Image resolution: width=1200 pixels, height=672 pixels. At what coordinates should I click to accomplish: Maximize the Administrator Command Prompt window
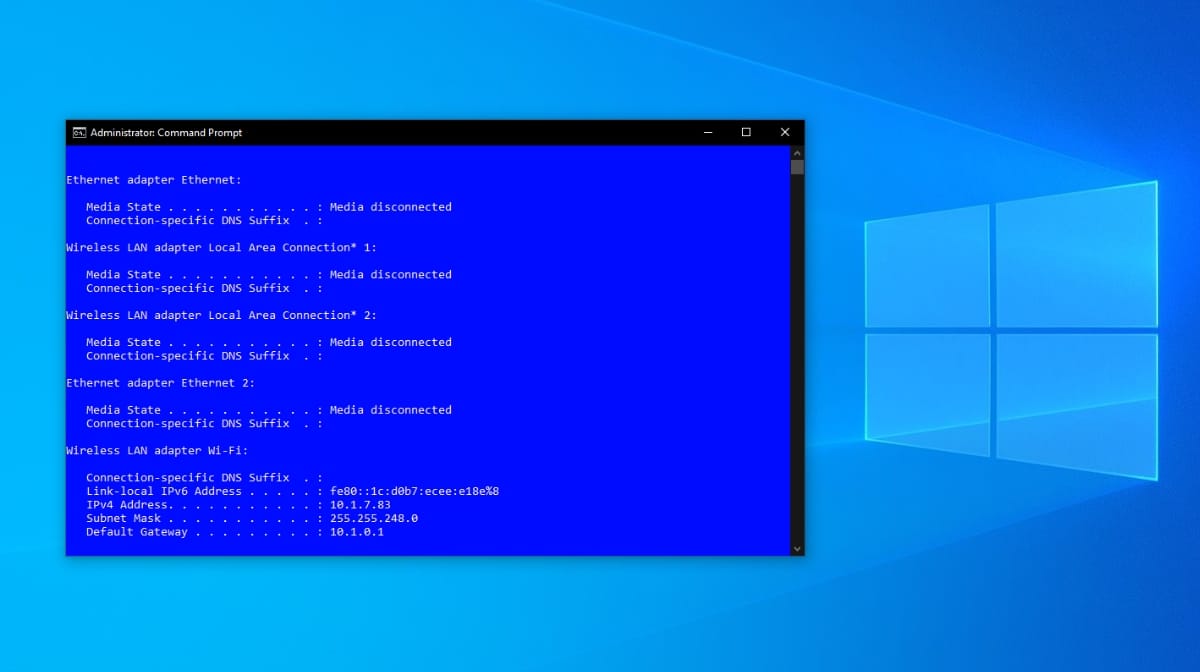(x=746, y=131)
